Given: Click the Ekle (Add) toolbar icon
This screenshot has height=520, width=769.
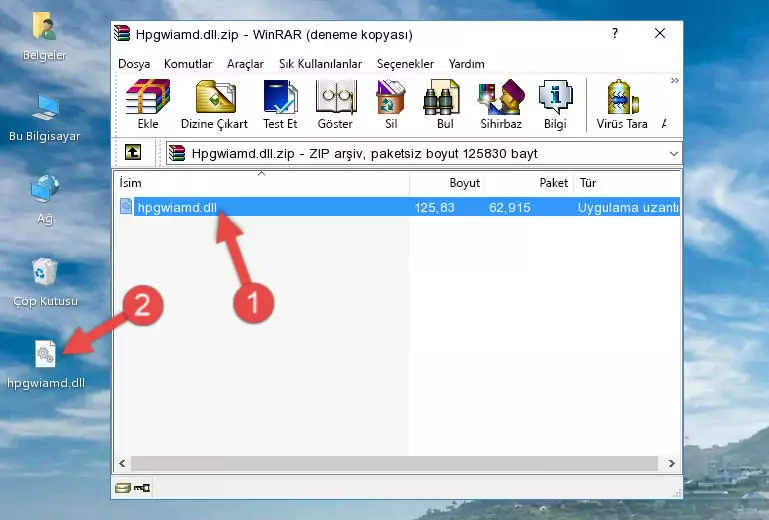Looking at the screenshot, I should (x=148, y=104).
